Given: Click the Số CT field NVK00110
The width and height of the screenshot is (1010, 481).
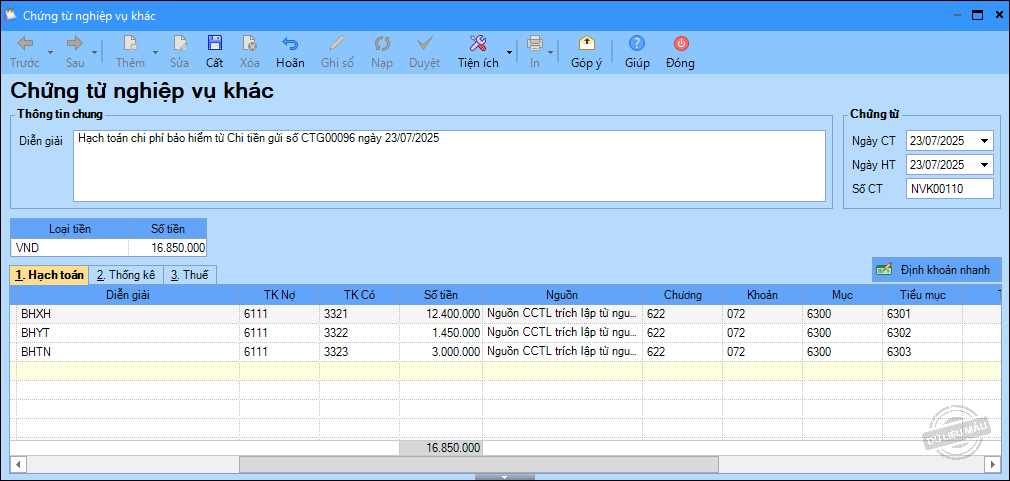Looking at the screenshot, I should [x=950, y=189].
